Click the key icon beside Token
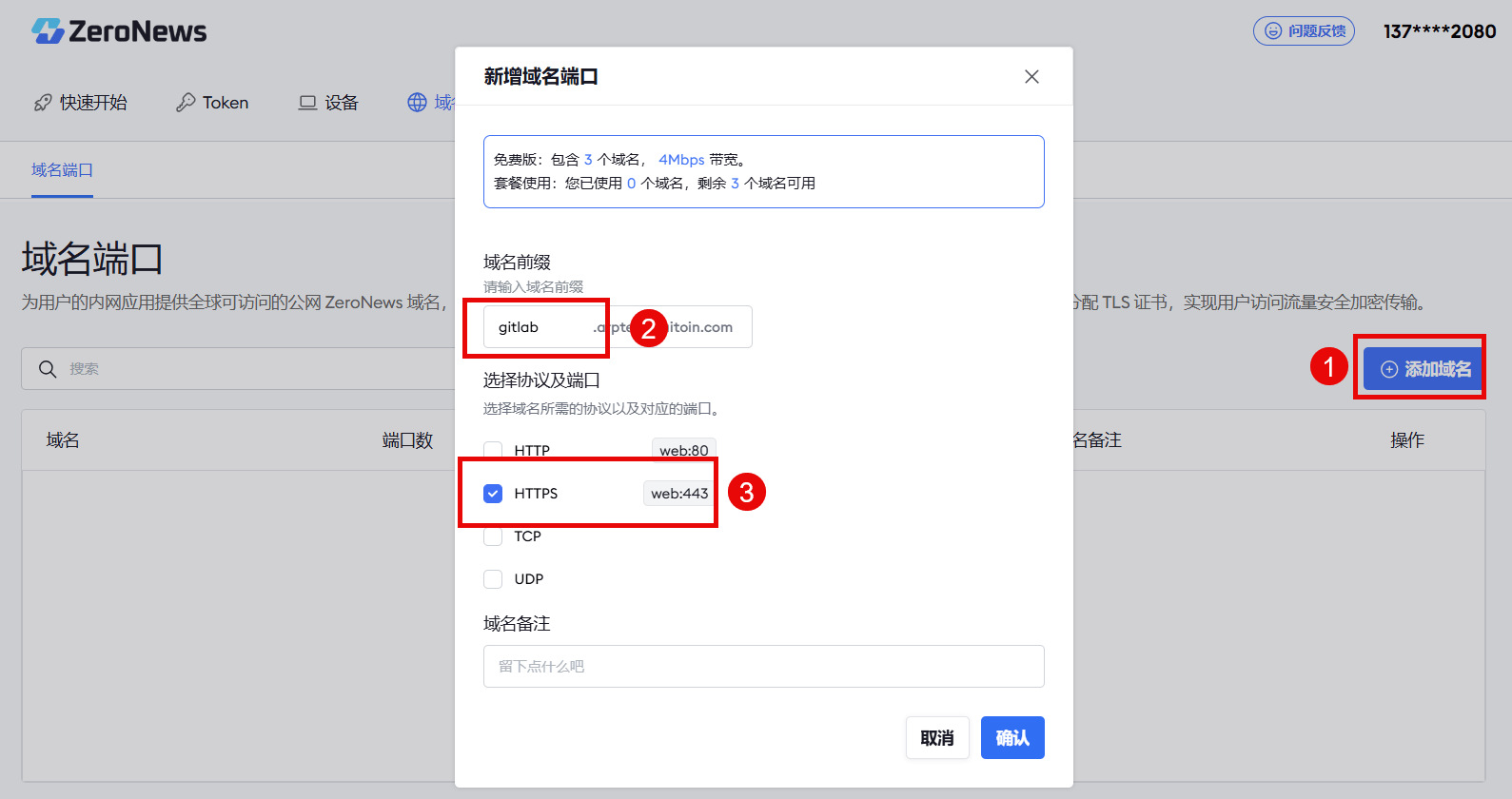The image size is (1512, 799). [186, 103]
